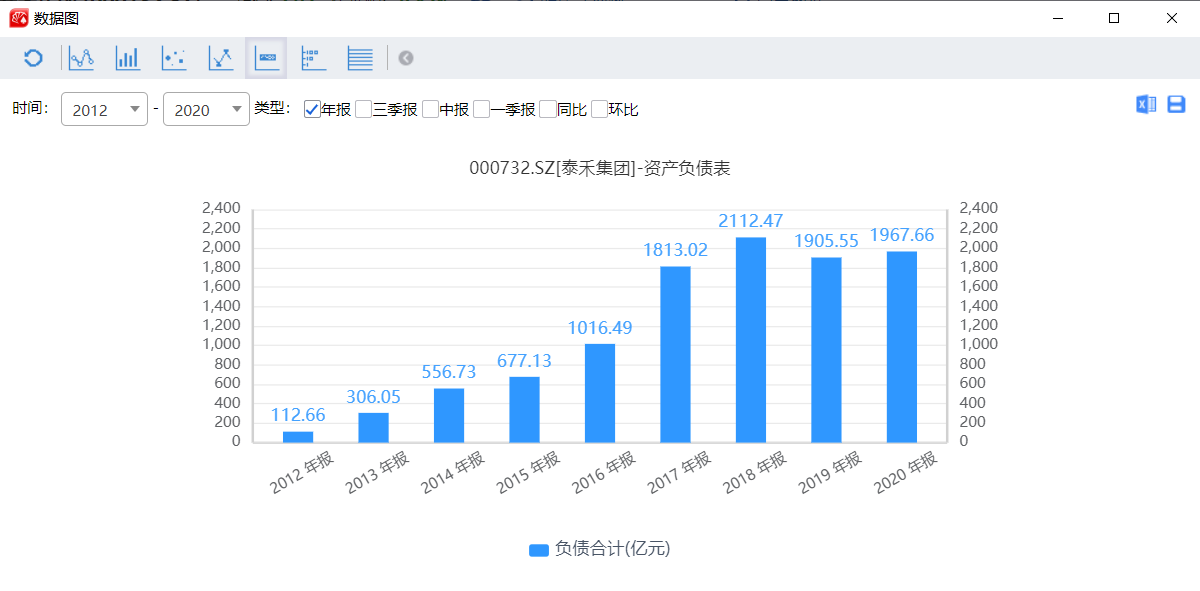Click the 2112.47 data label

point(751,221)
